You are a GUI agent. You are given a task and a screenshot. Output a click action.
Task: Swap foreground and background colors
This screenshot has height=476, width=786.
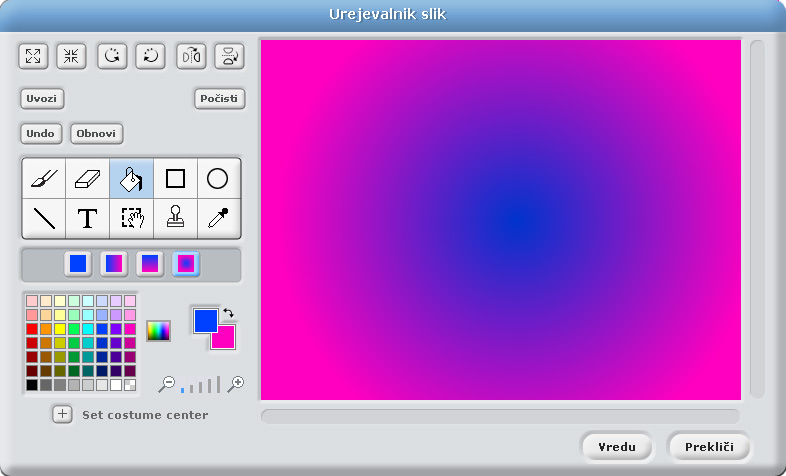click(x=228, y=313)
